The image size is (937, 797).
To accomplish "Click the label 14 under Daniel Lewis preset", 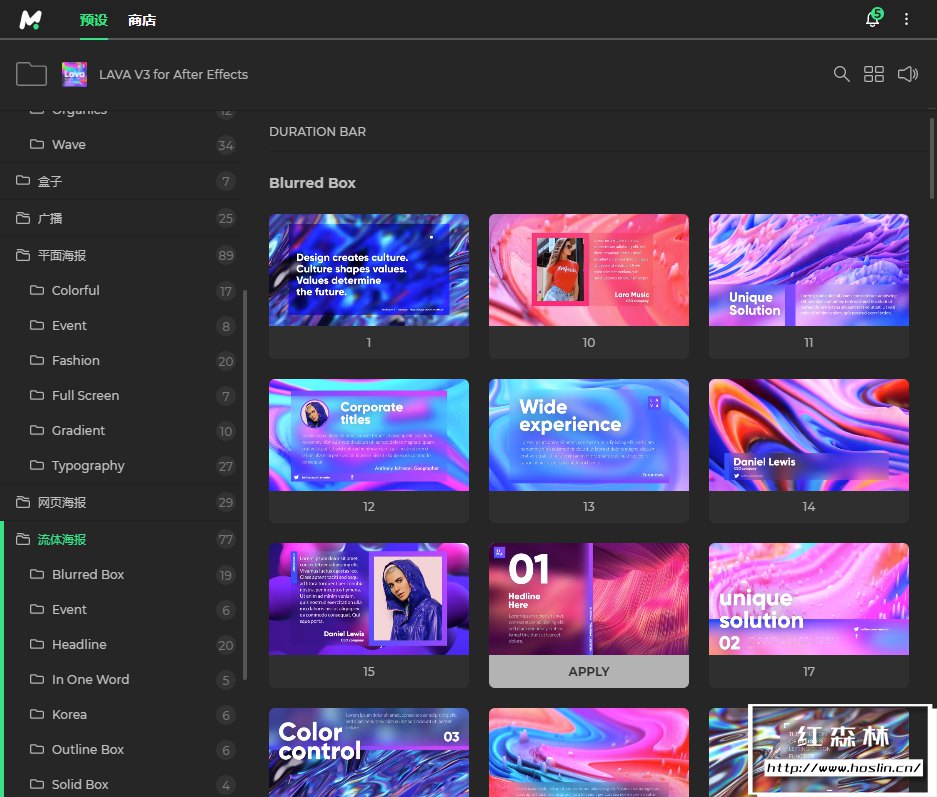I will coord(809,507).
